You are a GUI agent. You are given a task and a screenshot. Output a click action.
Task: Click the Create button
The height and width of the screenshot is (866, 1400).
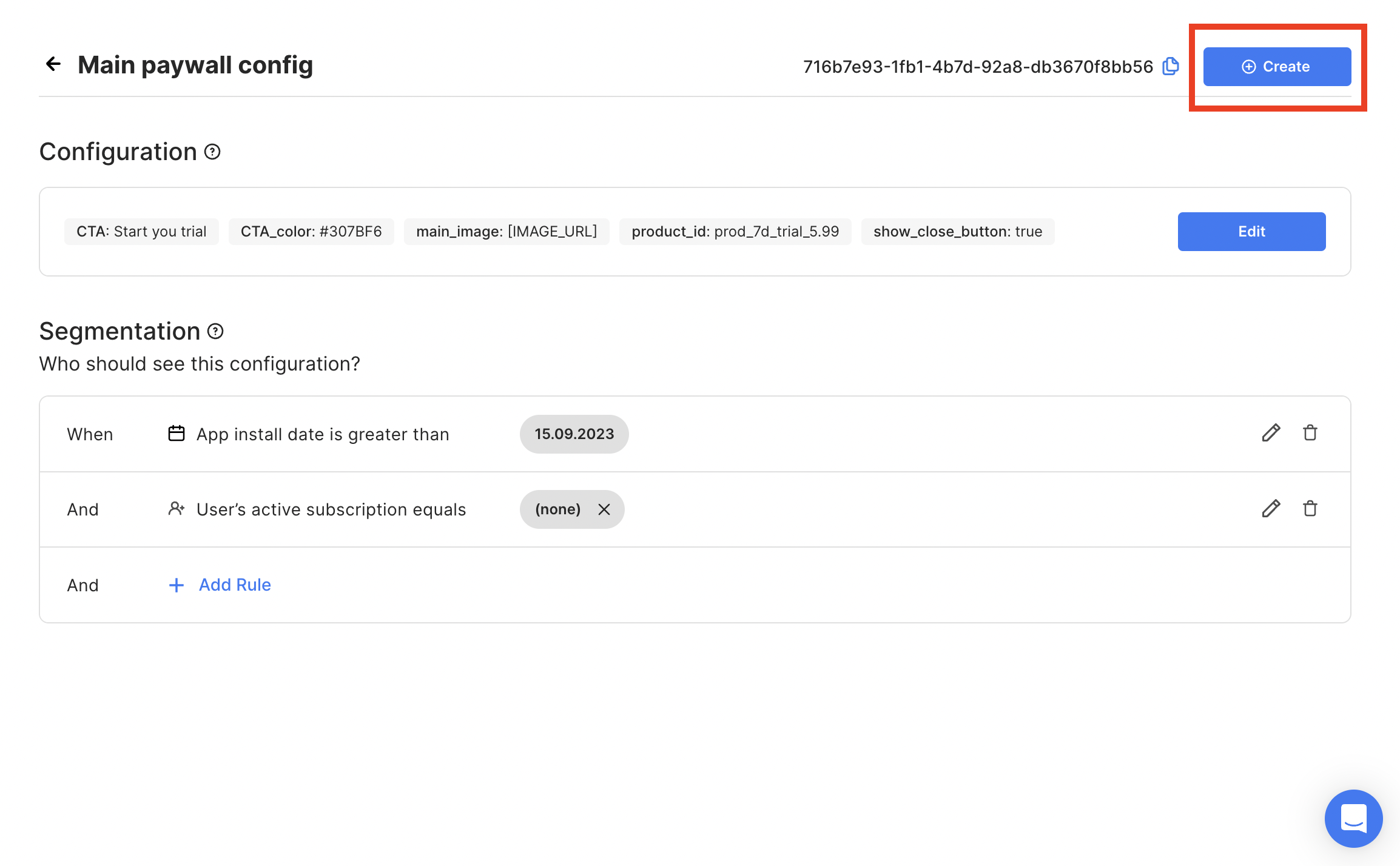click(x=1277, y=67)
